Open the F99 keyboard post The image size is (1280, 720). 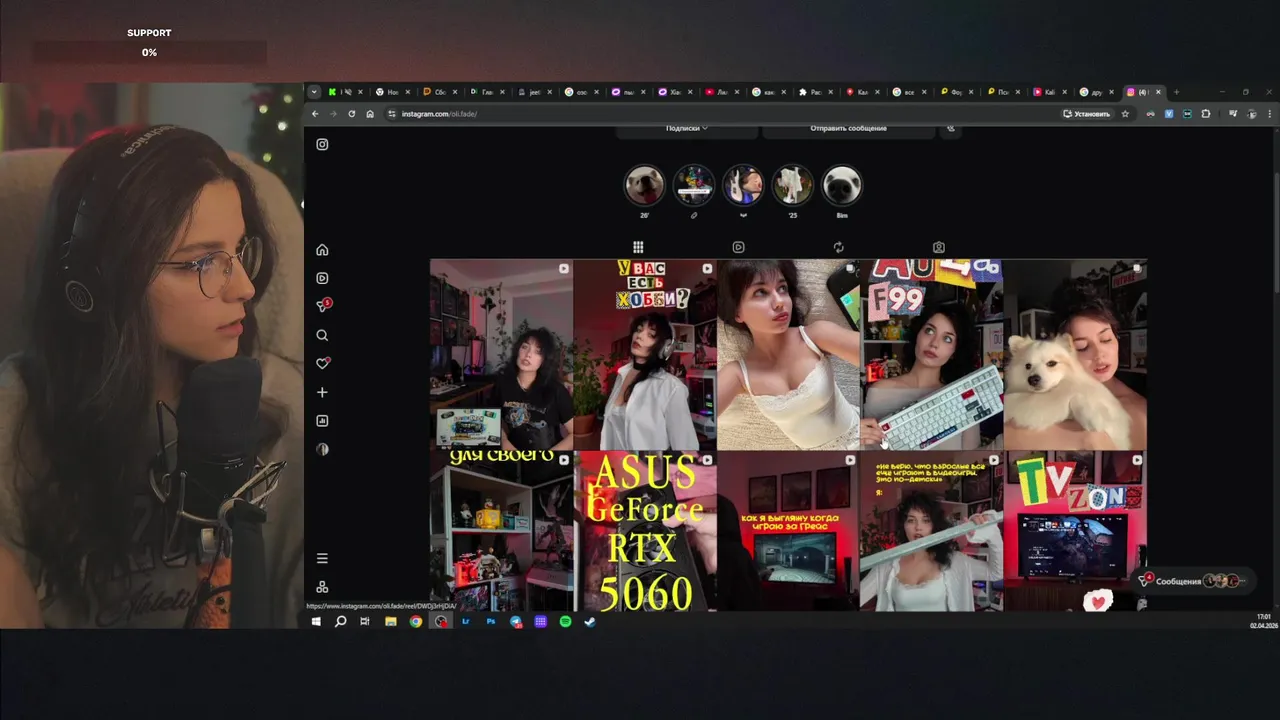[932, 355]
